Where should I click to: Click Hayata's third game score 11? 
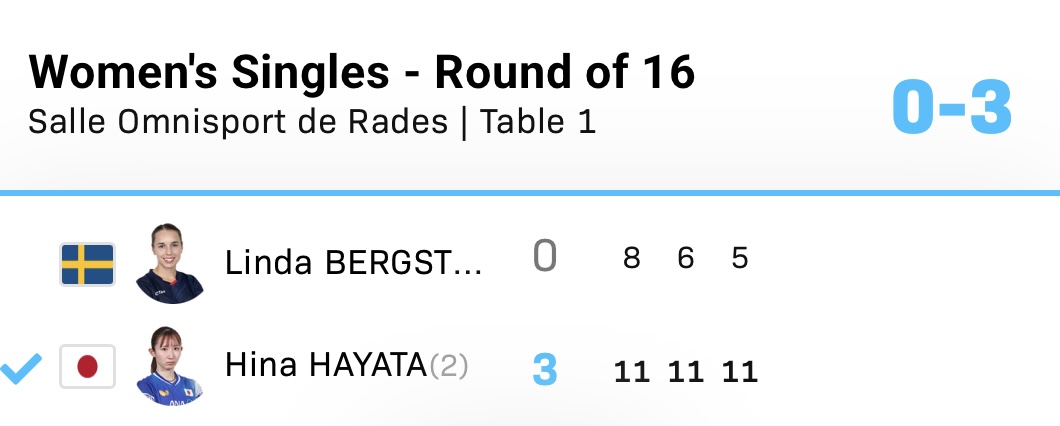[740, 373]
